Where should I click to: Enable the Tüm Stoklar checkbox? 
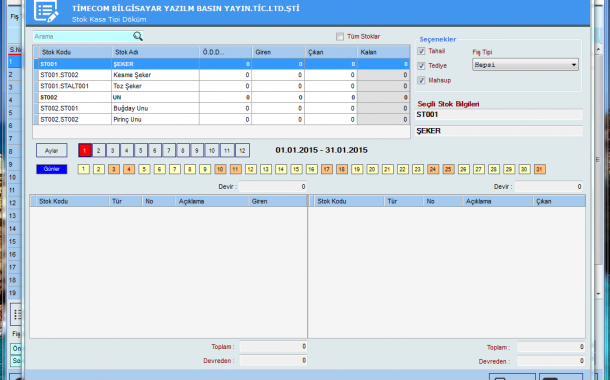point(340,37)
